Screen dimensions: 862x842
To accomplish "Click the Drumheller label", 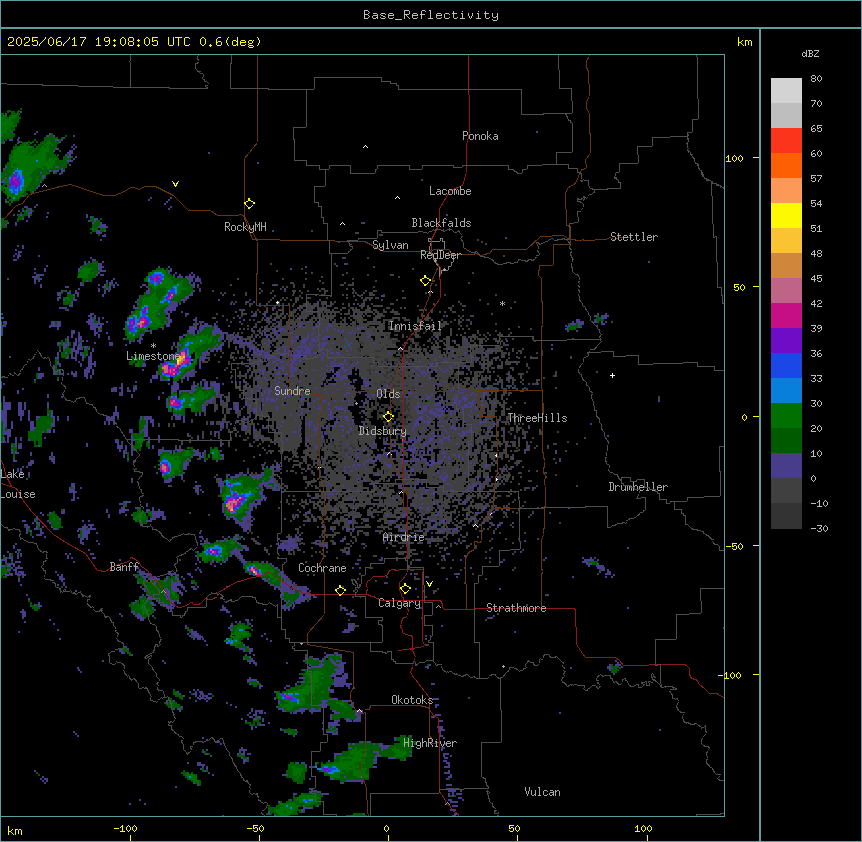I will [638, 487].
